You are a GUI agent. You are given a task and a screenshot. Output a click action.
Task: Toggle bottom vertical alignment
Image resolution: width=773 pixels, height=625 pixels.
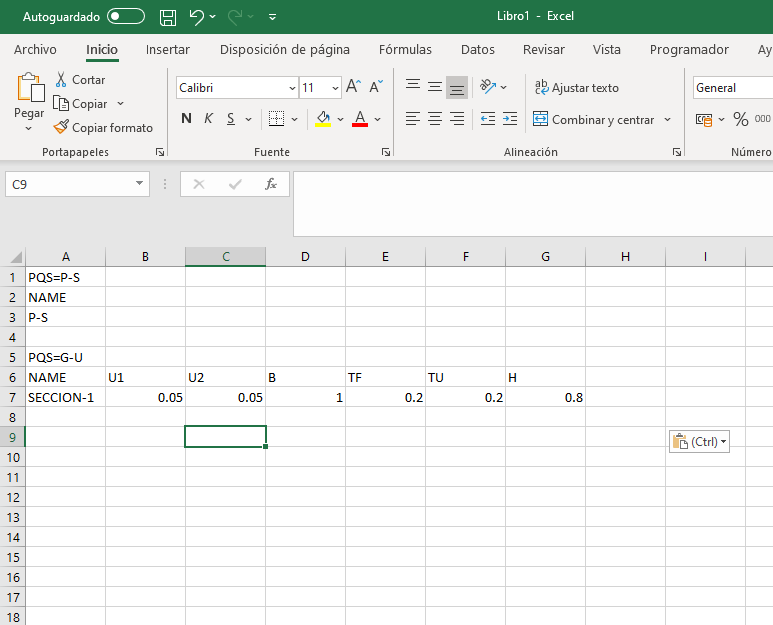coord(457,87)
